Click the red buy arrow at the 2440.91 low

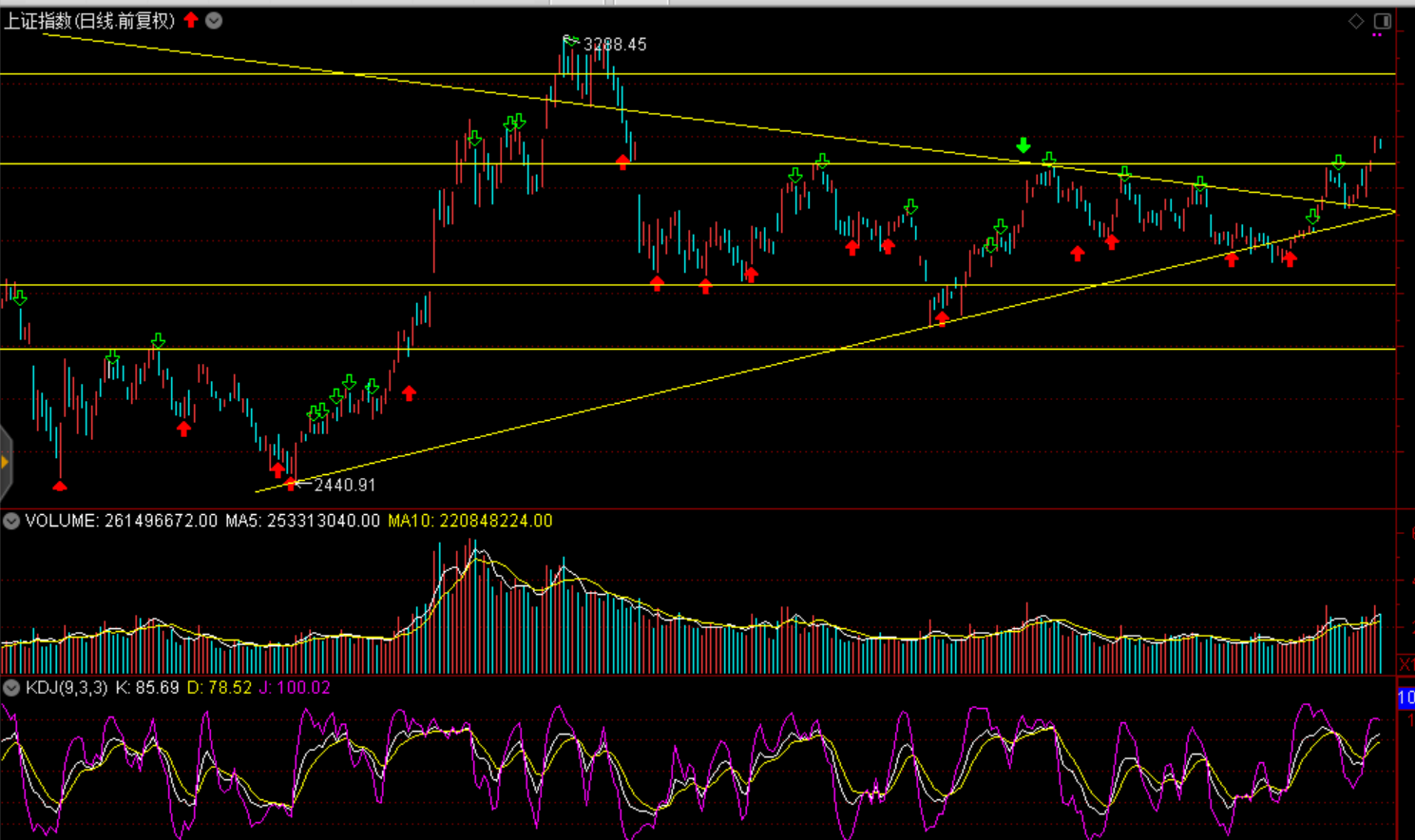pos(291,484)
